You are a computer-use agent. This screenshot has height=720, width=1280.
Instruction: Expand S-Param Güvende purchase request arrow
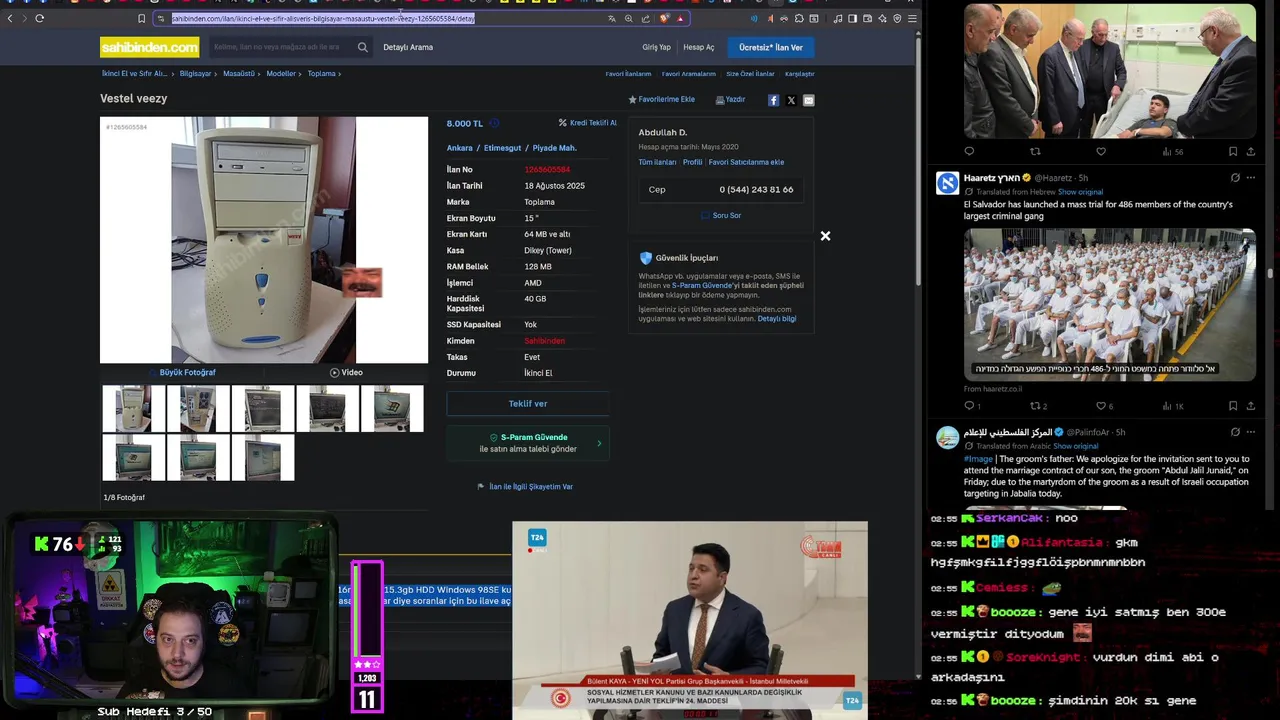599,443
